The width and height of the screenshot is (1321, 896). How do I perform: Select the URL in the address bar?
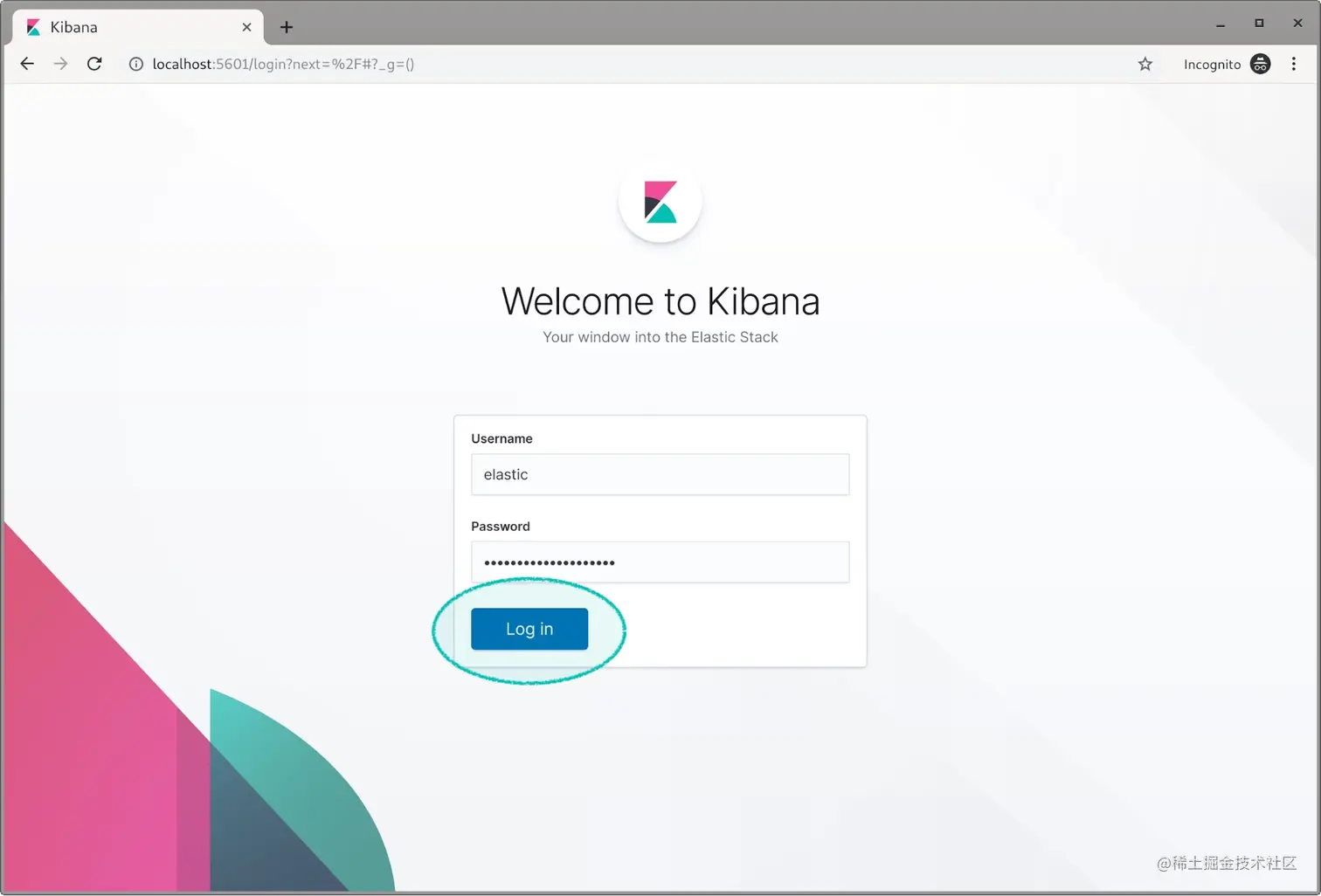[x=280, y=64]
